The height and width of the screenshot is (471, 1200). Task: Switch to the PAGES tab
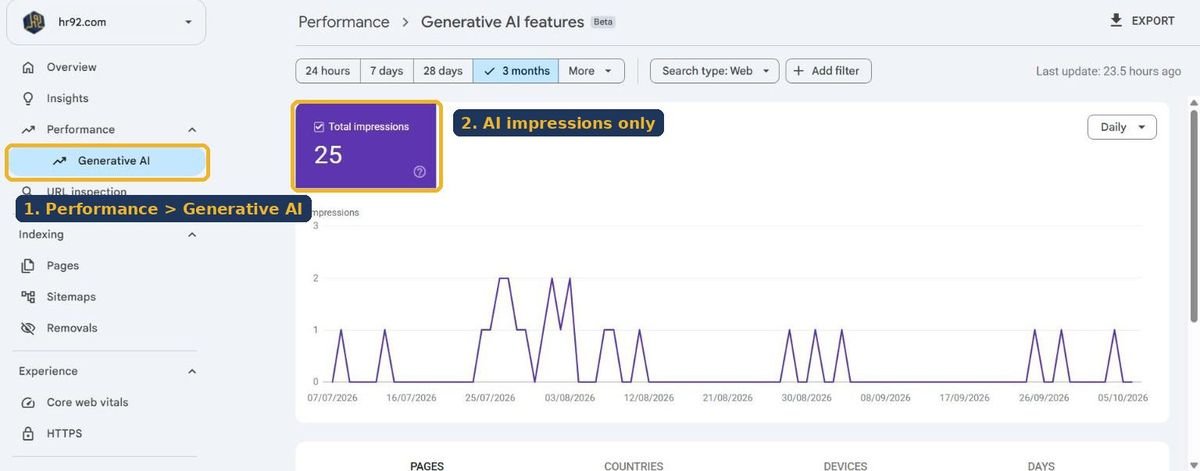click(x=427, y=466)
